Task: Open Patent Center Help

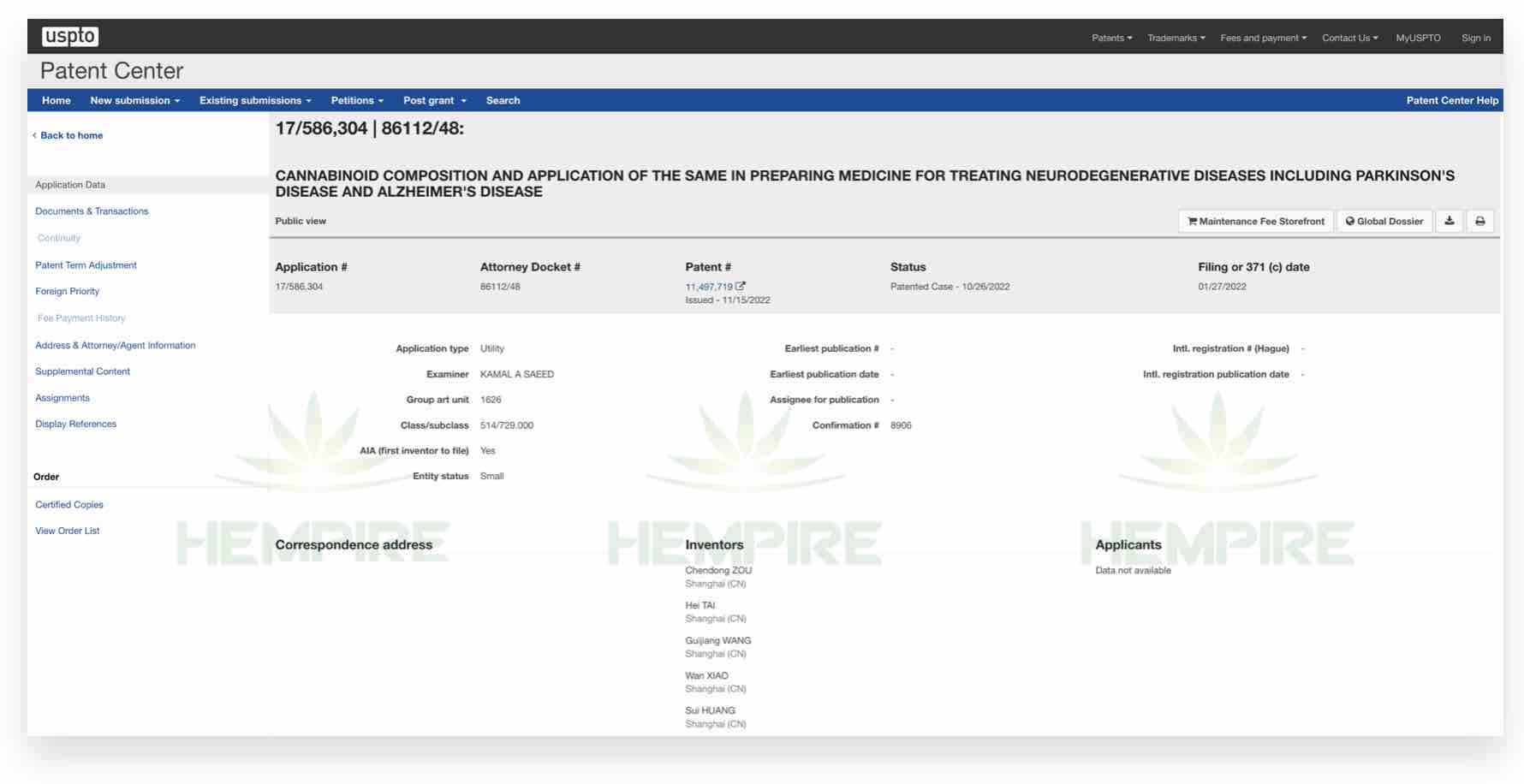Action: point(1452,100)
